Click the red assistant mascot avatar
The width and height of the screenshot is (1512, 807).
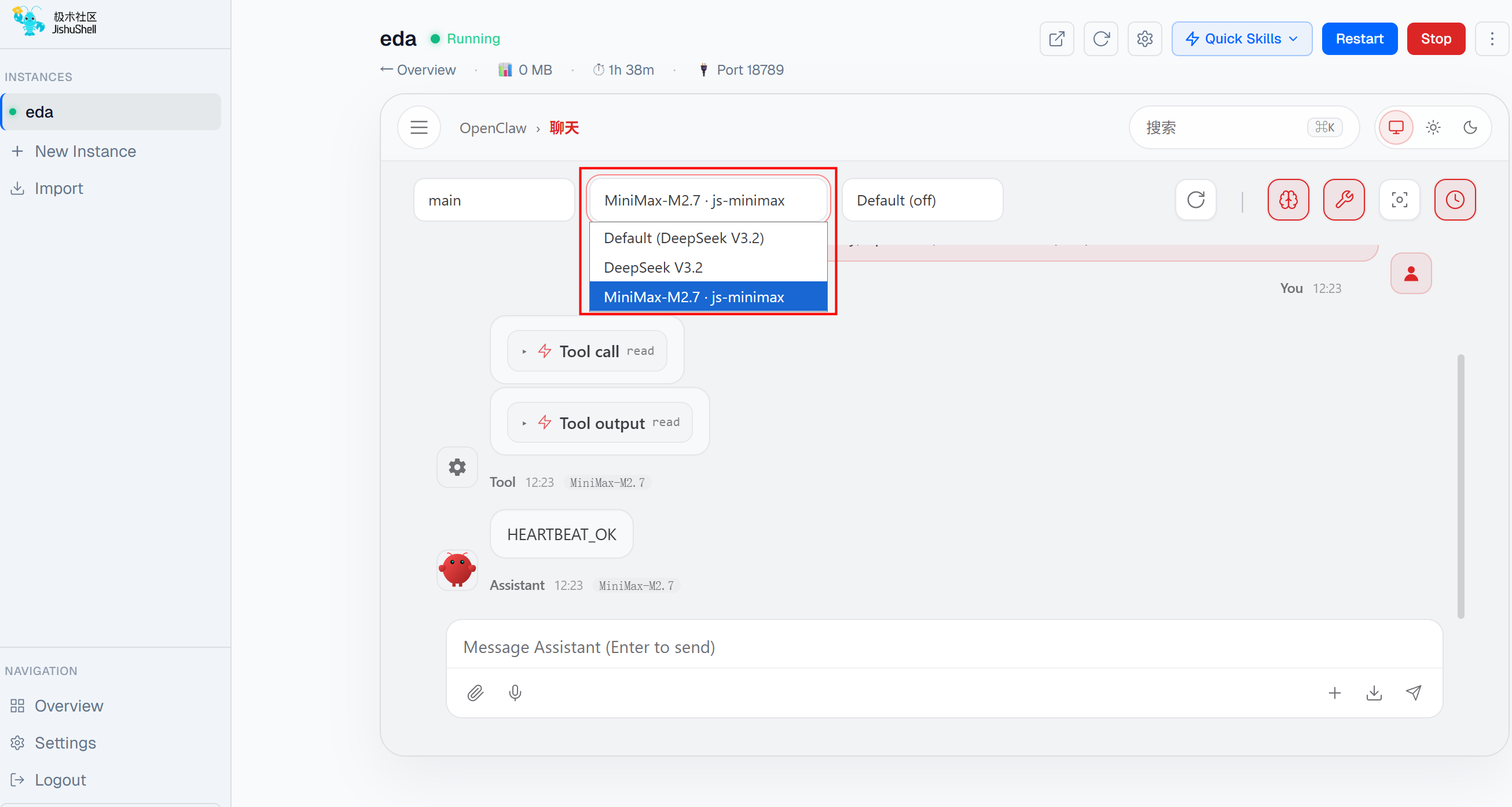click(457, 570)
